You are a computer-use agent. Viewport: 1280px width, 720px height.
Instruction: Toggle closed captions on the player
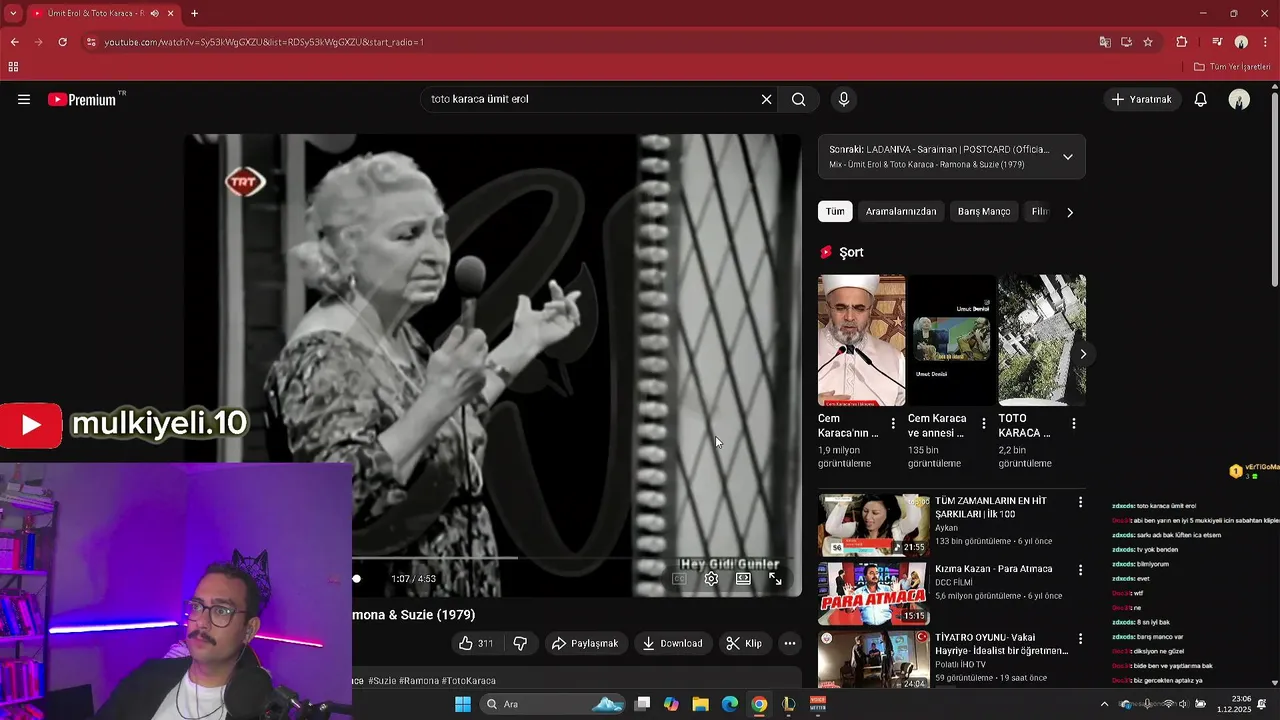coord(679,579)
